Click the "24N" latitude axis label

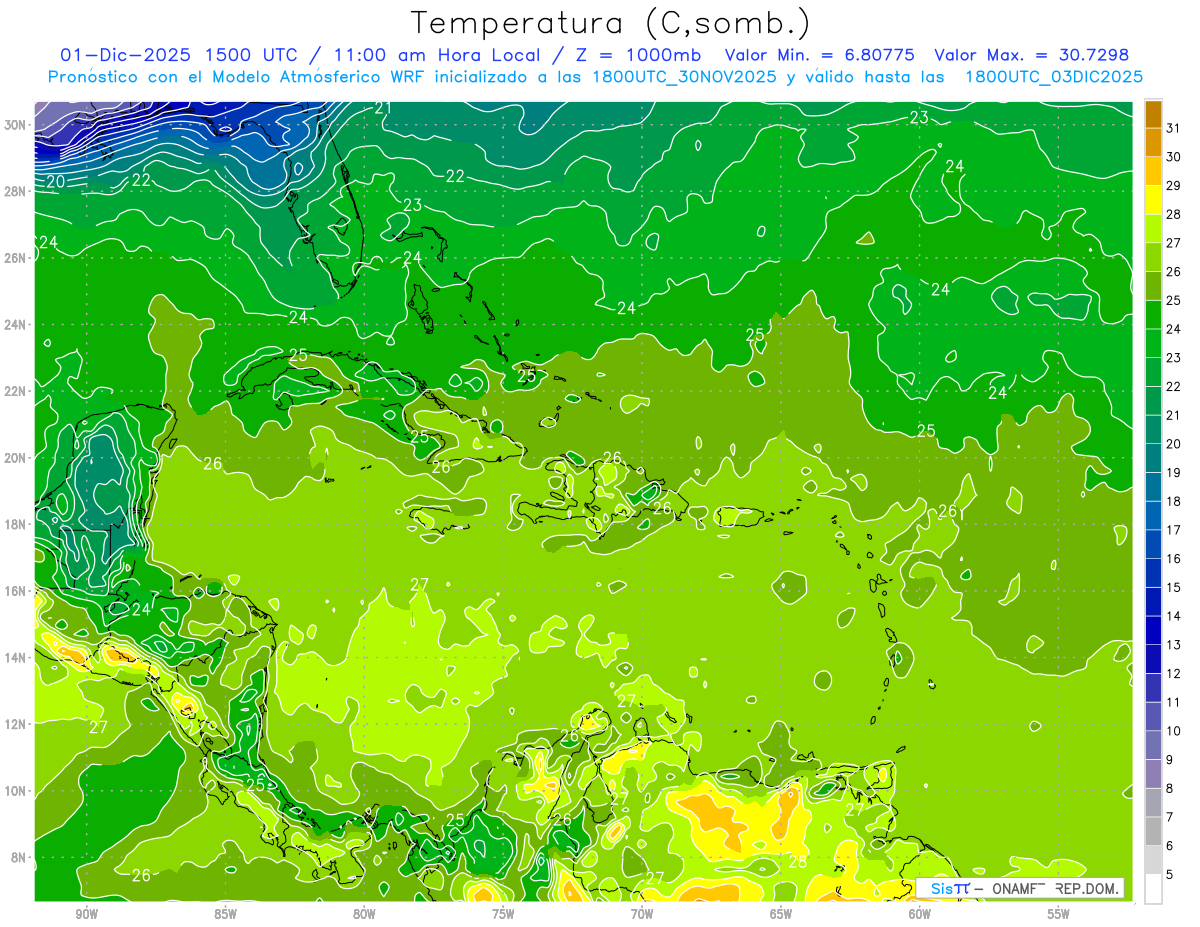pyautogui.click(x=15, y=324)
